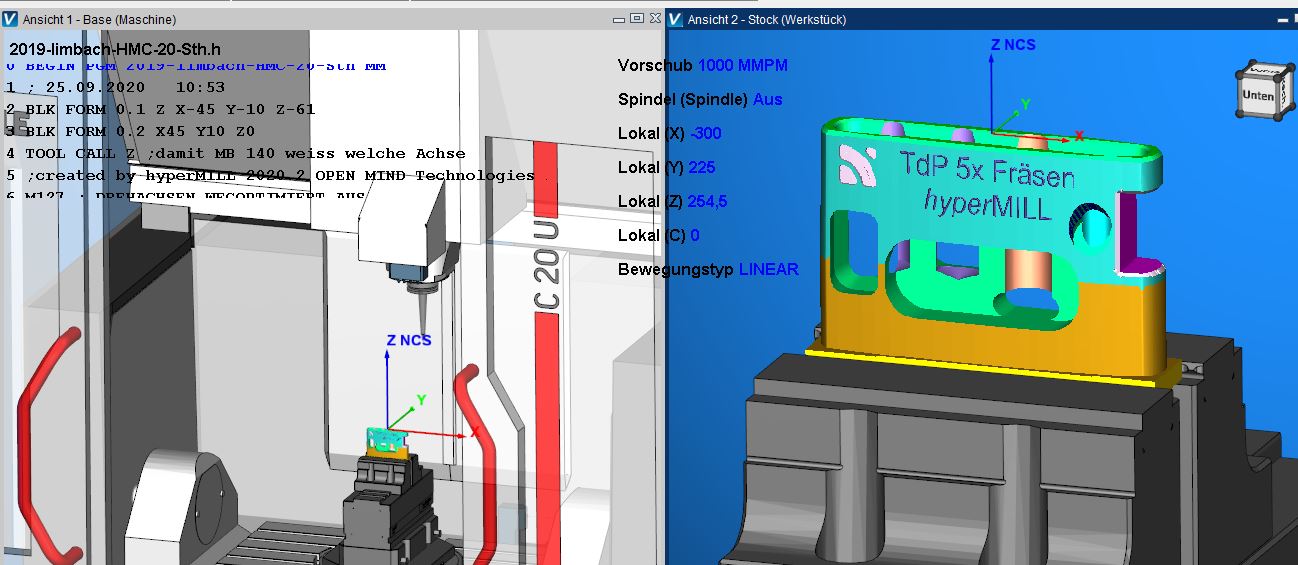Select the 'Unten' face of view cube
The image size is (1298, 565).
click(x=1257, y=96)
